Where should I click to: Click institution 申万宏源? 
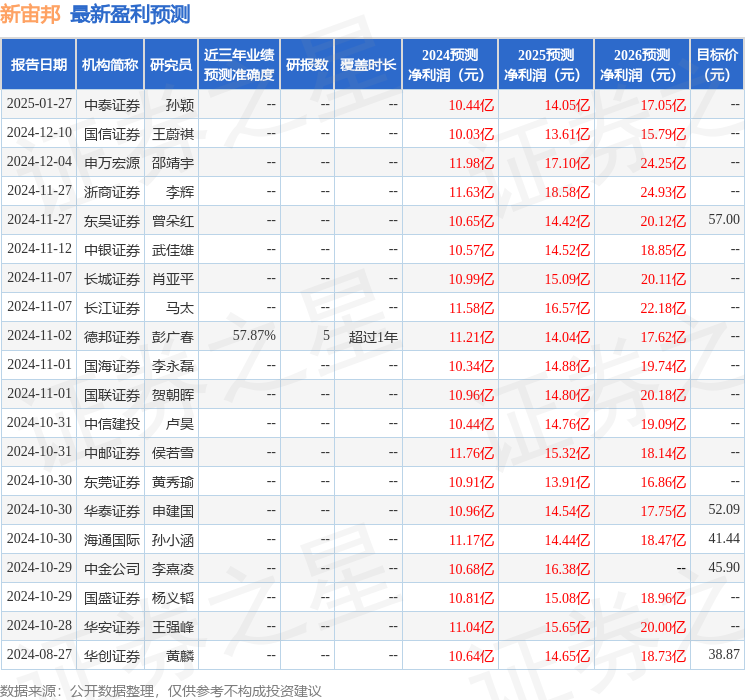pyautogui.click(x=112, y=163)
